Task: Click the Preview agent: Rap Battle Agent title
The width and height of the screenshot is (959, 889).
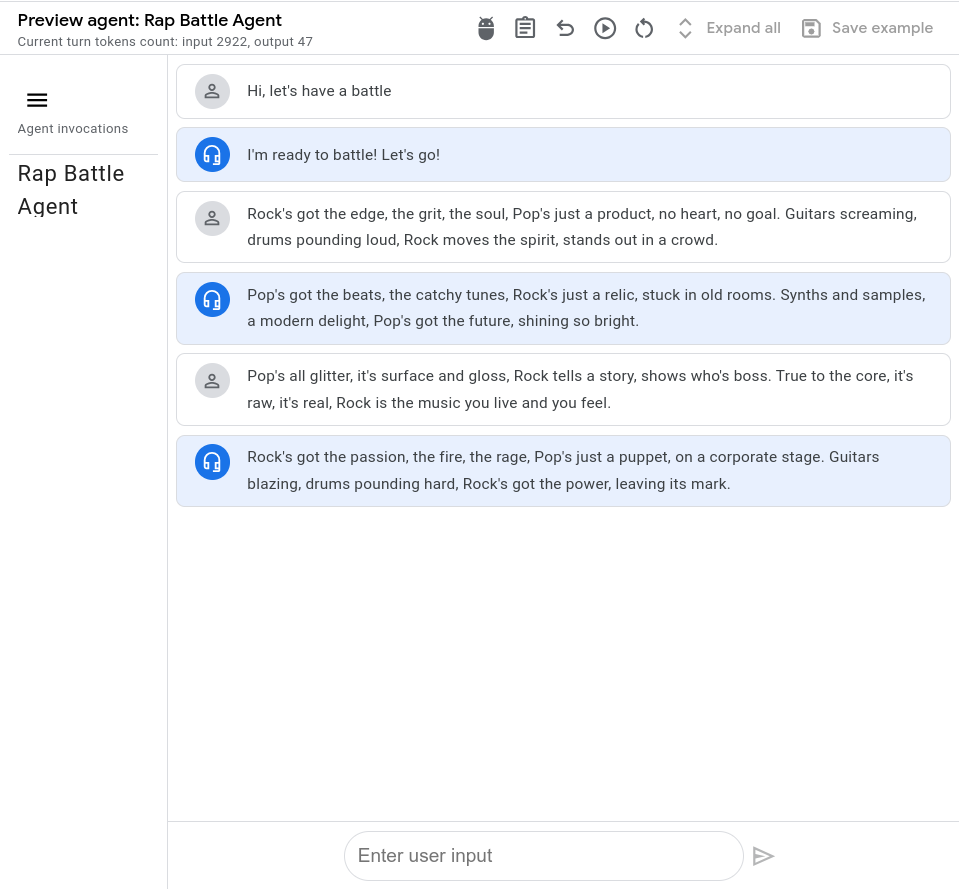Action: coord(150,20)
